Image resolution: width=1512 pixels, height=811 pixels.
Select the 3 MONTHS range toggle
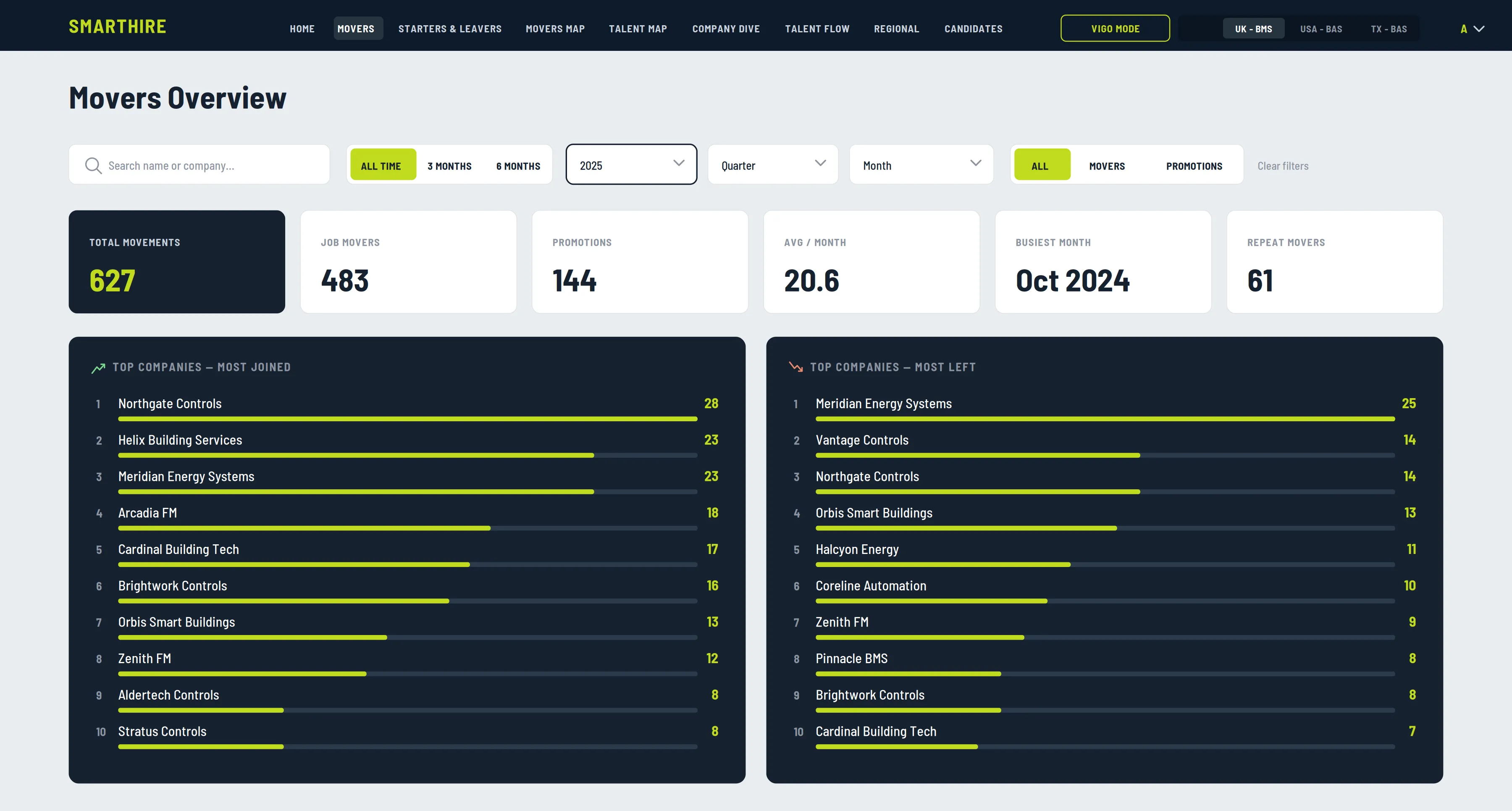(x=449, y=166)
